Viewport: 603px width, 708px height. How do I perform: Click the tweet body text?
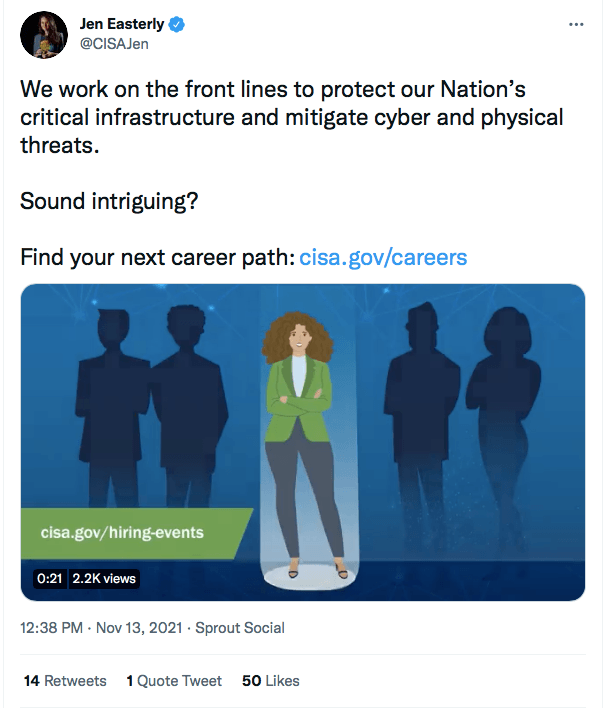click(291, 117)
